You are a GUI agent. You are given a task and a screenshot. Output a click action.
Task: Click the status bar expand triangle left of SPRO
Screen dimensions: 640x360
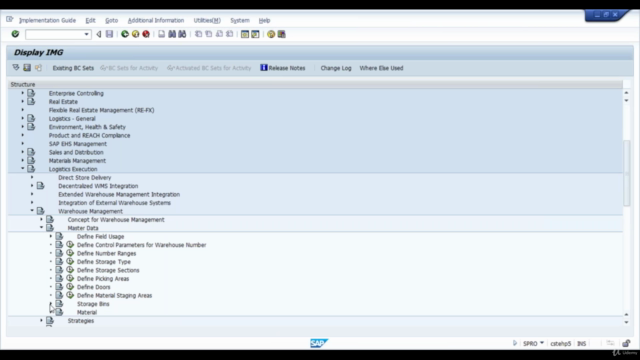click(515, 343)
